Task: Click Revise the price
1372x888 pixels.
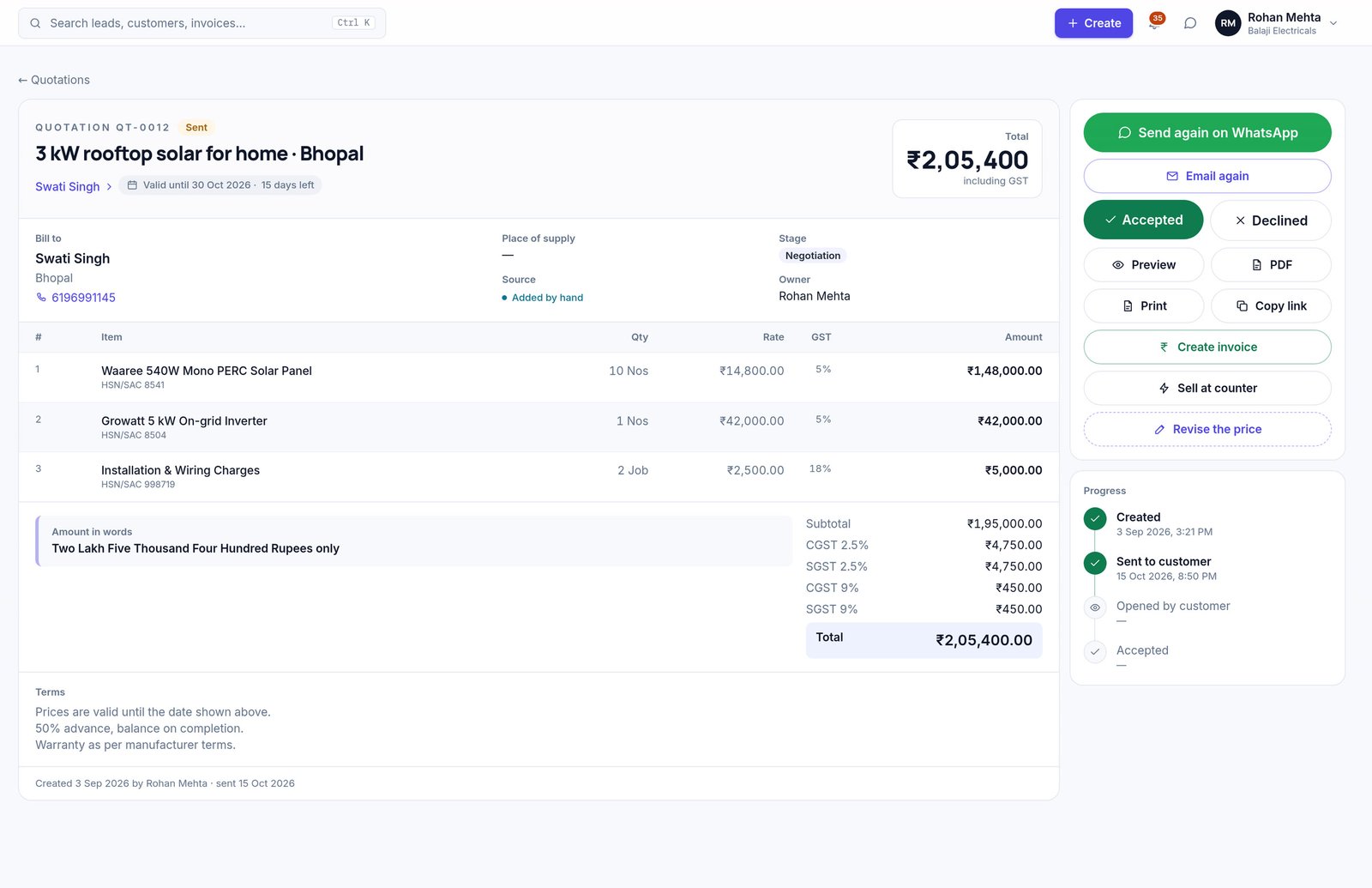Action: coord(1207,430)
